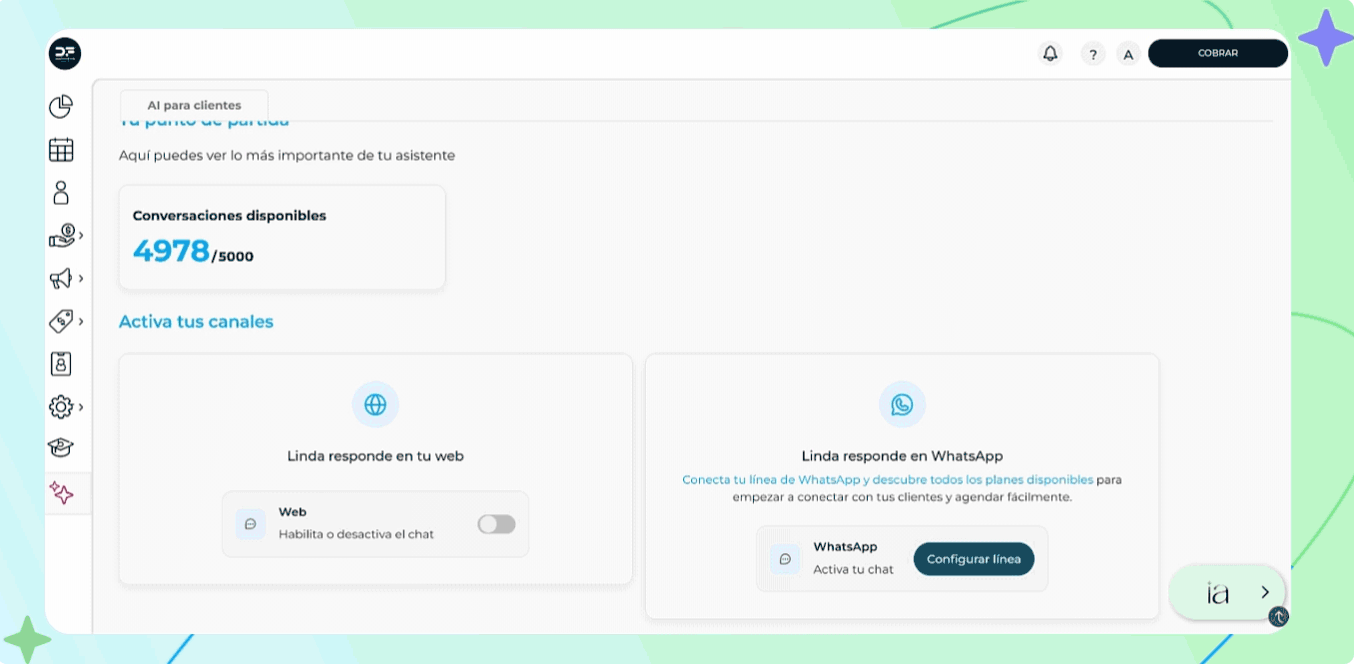1355x664 pixels.
Task: Open the floating ia chat assistant
Action: click(x=1226, y=591)
